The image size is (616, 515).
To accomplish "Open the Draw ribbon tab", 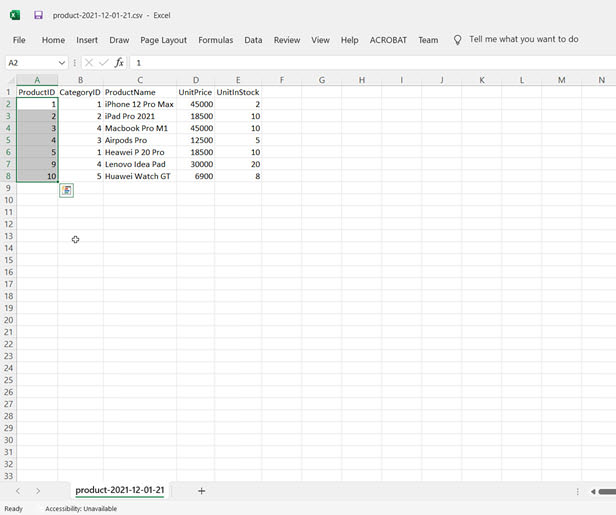I will pyautogui.click(x=119, y=40).
